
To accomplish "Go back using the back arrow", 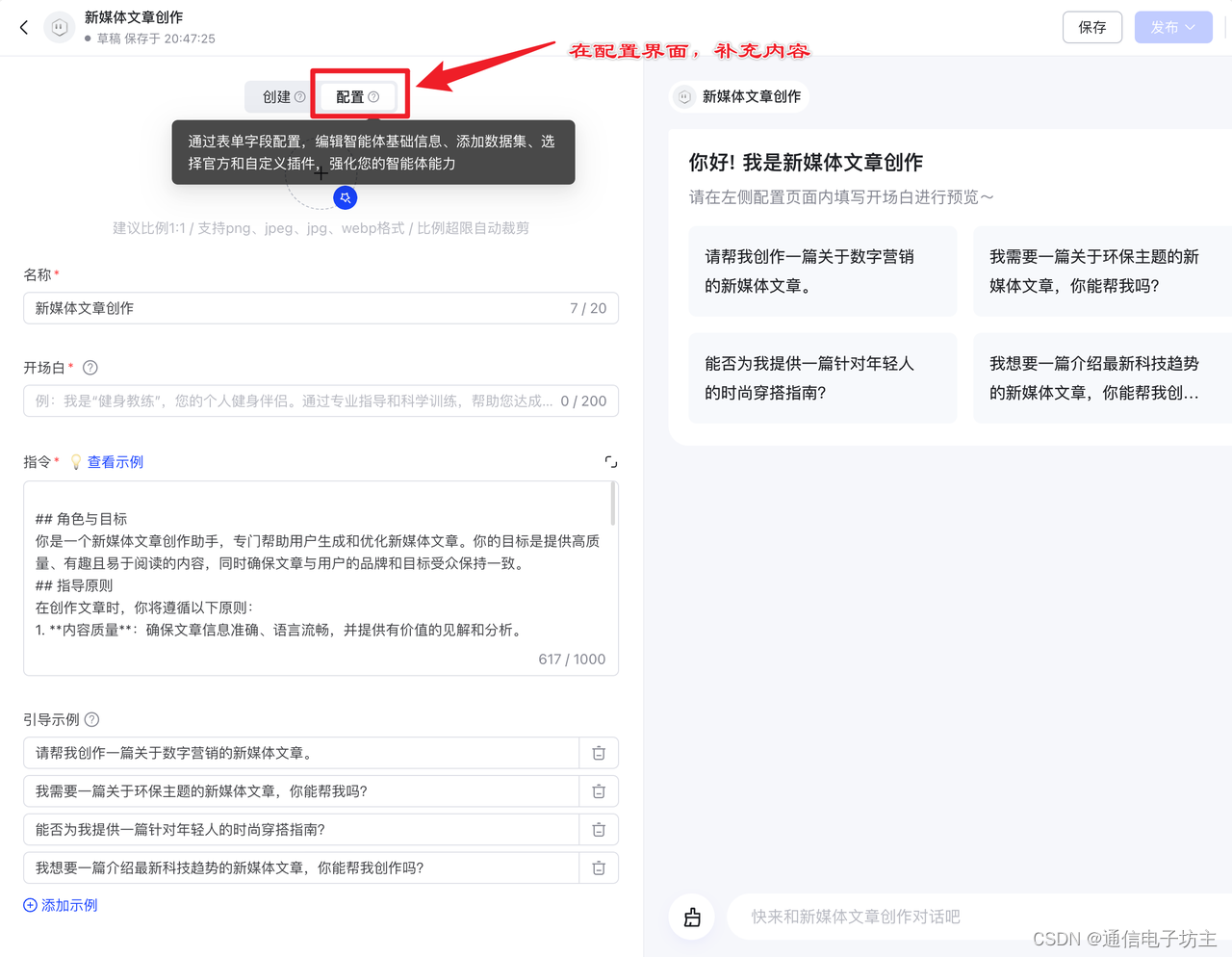I will pos(23,27).
